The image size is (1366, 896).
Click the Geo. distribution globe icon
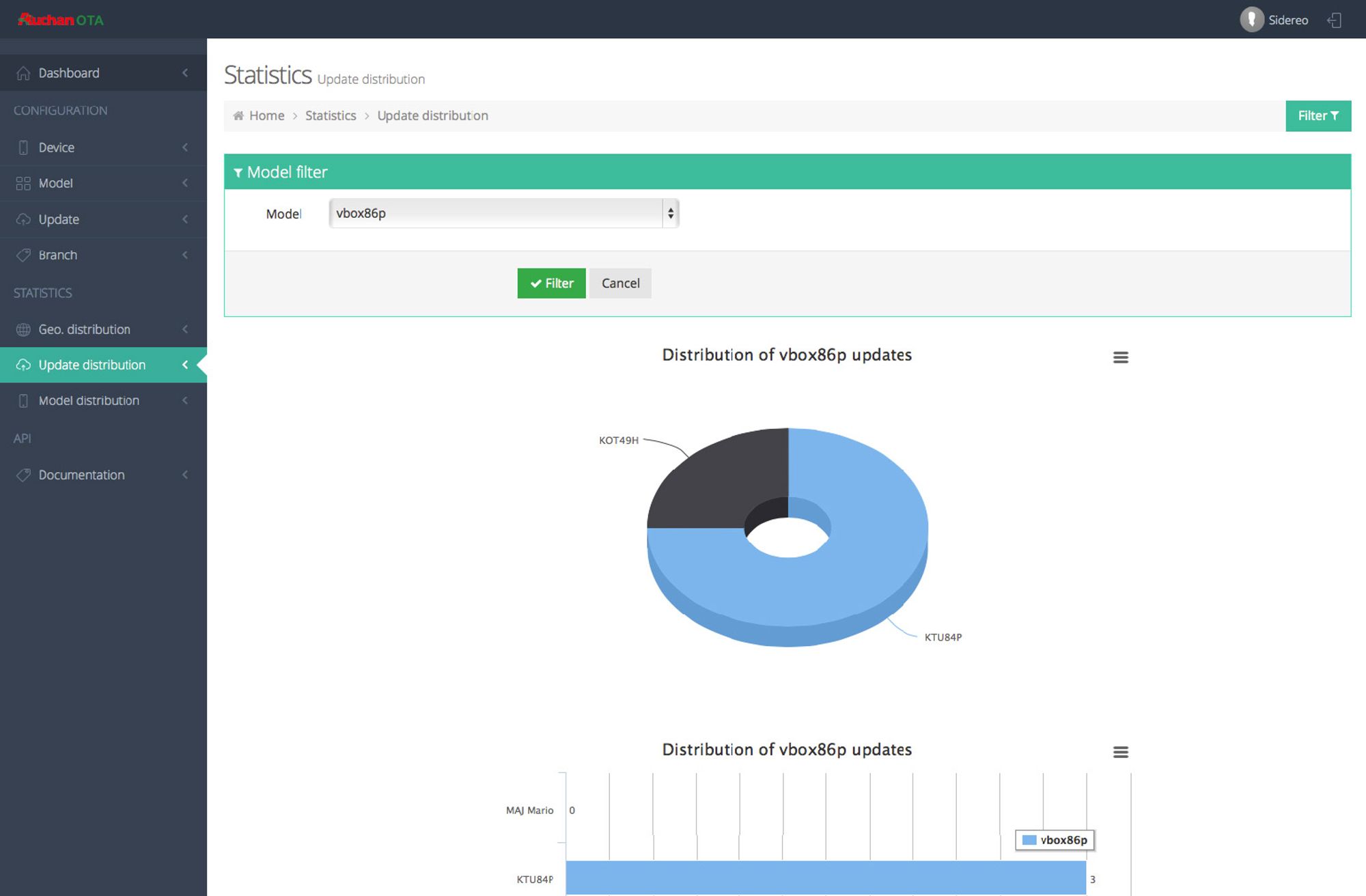click(x=23, y=329)
